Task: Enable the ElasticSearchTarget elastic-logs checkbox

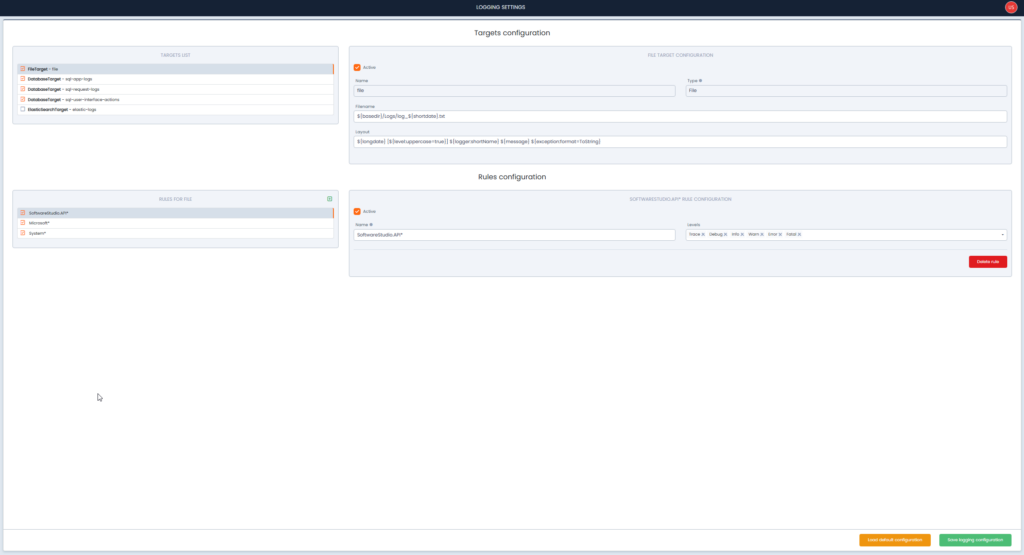Action: pyautogui.click(x=23, y=109)
